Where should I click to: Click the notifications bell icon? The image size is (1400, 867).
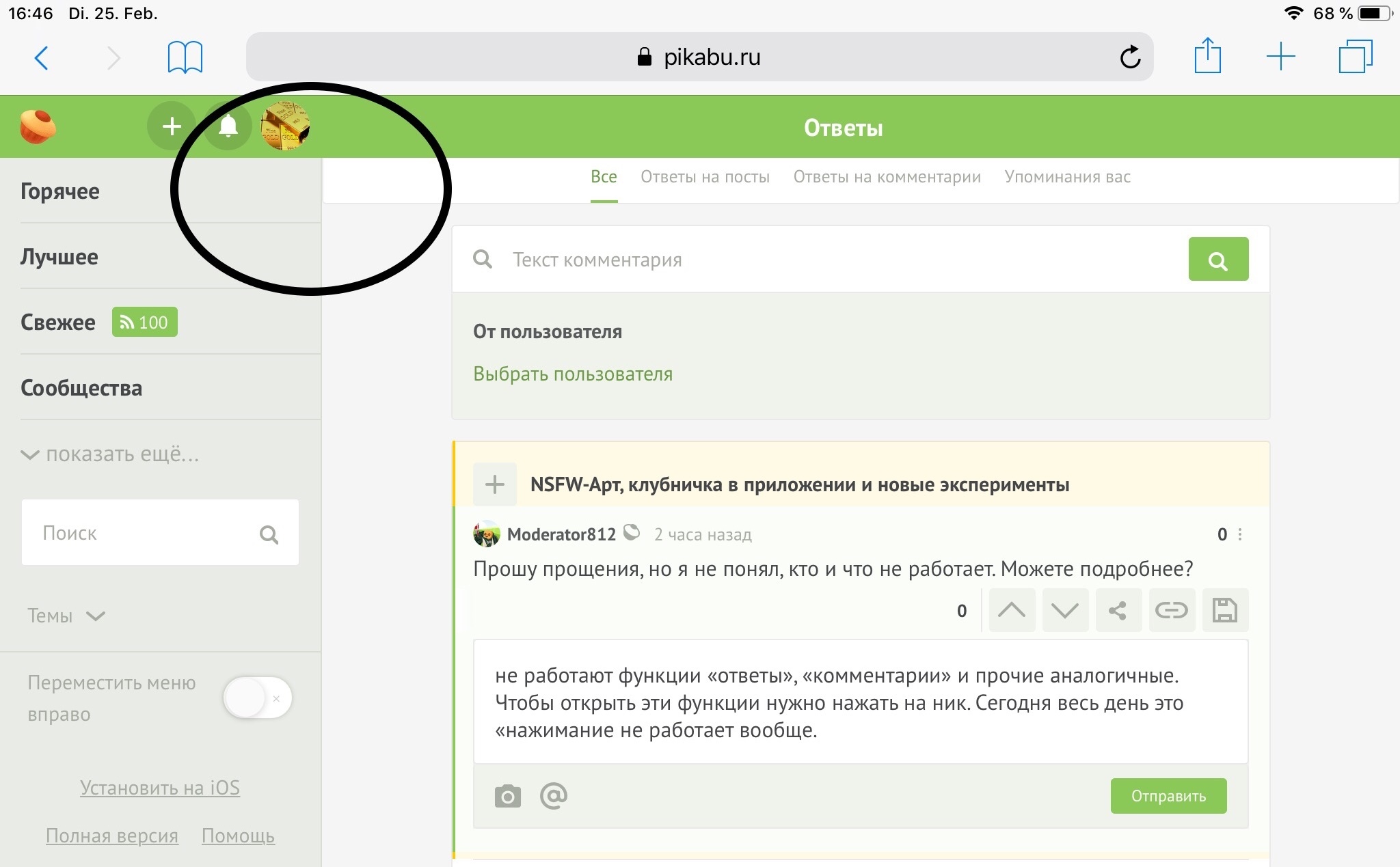coord(228,126)
